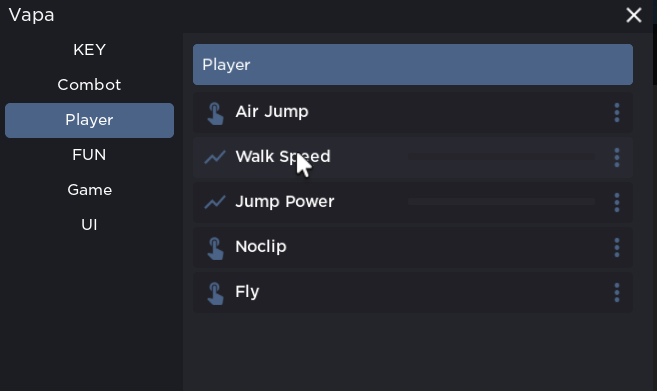Open Air Jump three-dot options menu
This screenshot has height=391, width=657.
(616, 113)
